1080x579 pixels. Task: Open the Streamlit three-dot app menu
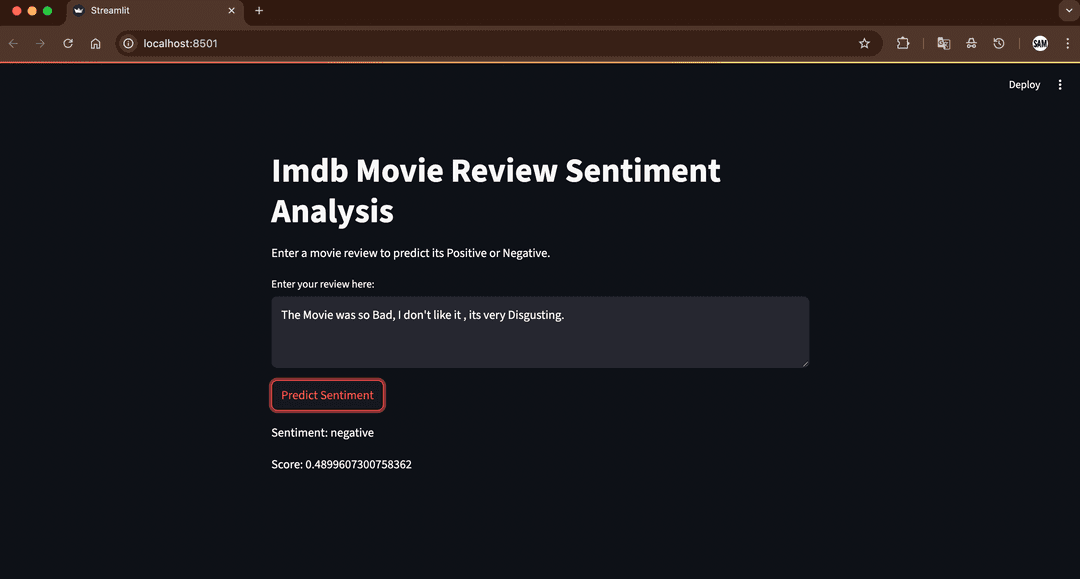[x=1060, y=84]
